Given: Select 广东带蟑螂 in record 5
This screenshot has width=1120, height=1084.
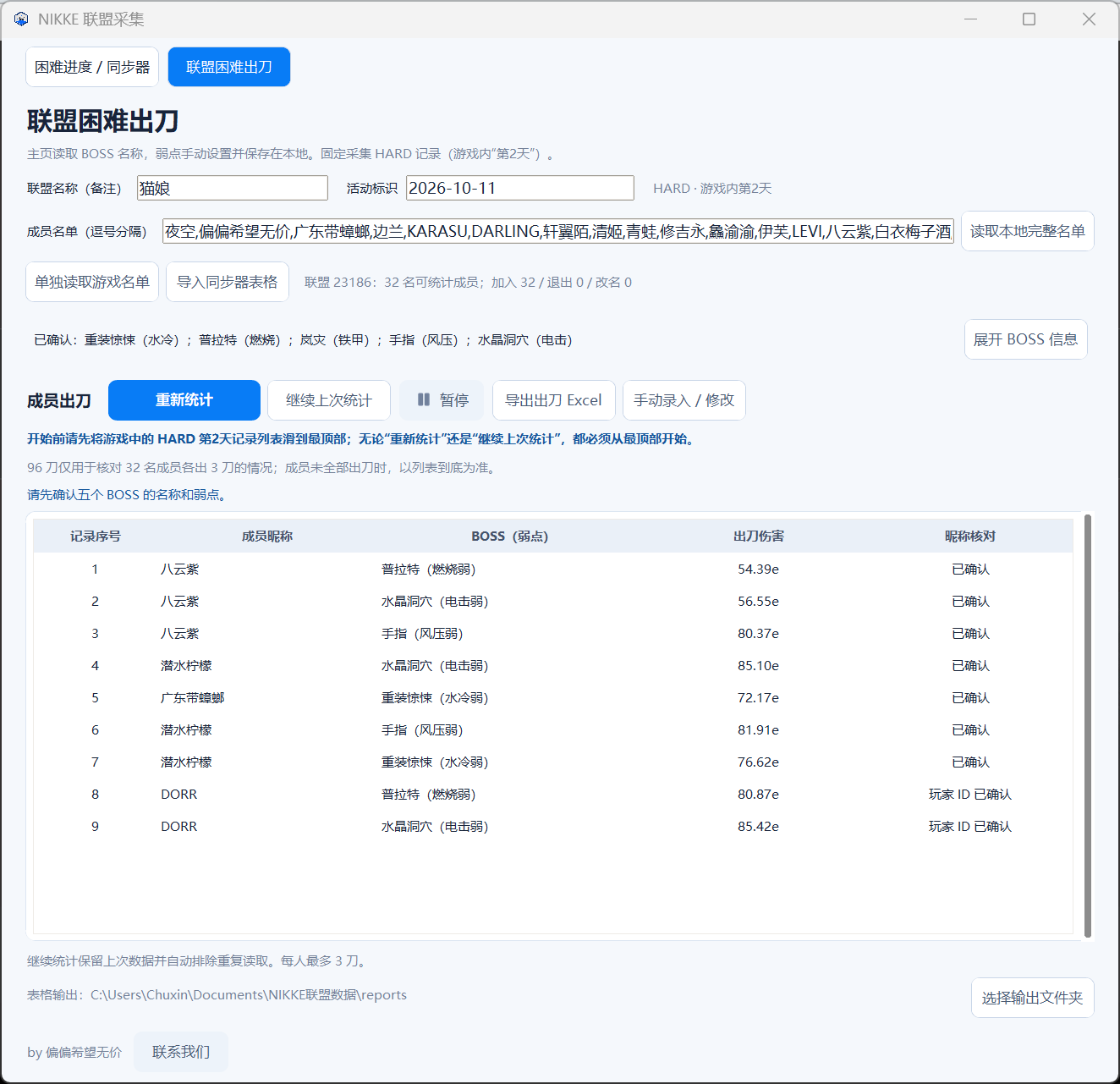Looking at the screenshot, I should tap(193, 698).
